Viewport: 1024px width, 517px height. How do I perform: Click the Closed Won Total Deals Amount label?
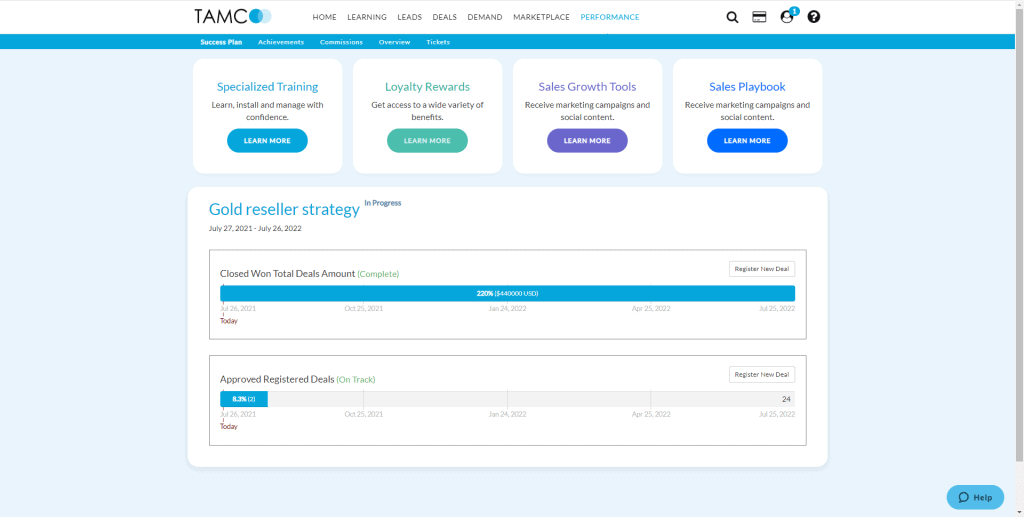click(x=287, y=274)
